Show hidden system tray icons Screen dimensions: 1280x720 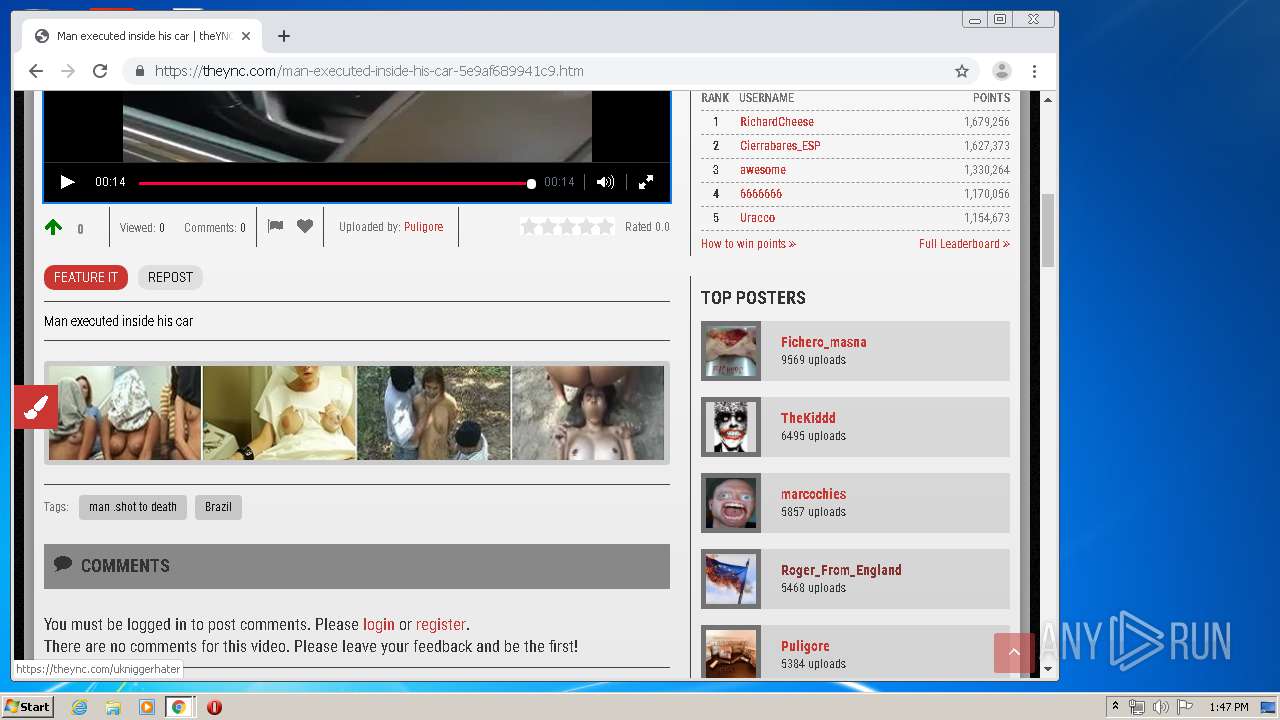pyautogui.click(x=1115, y=707)
